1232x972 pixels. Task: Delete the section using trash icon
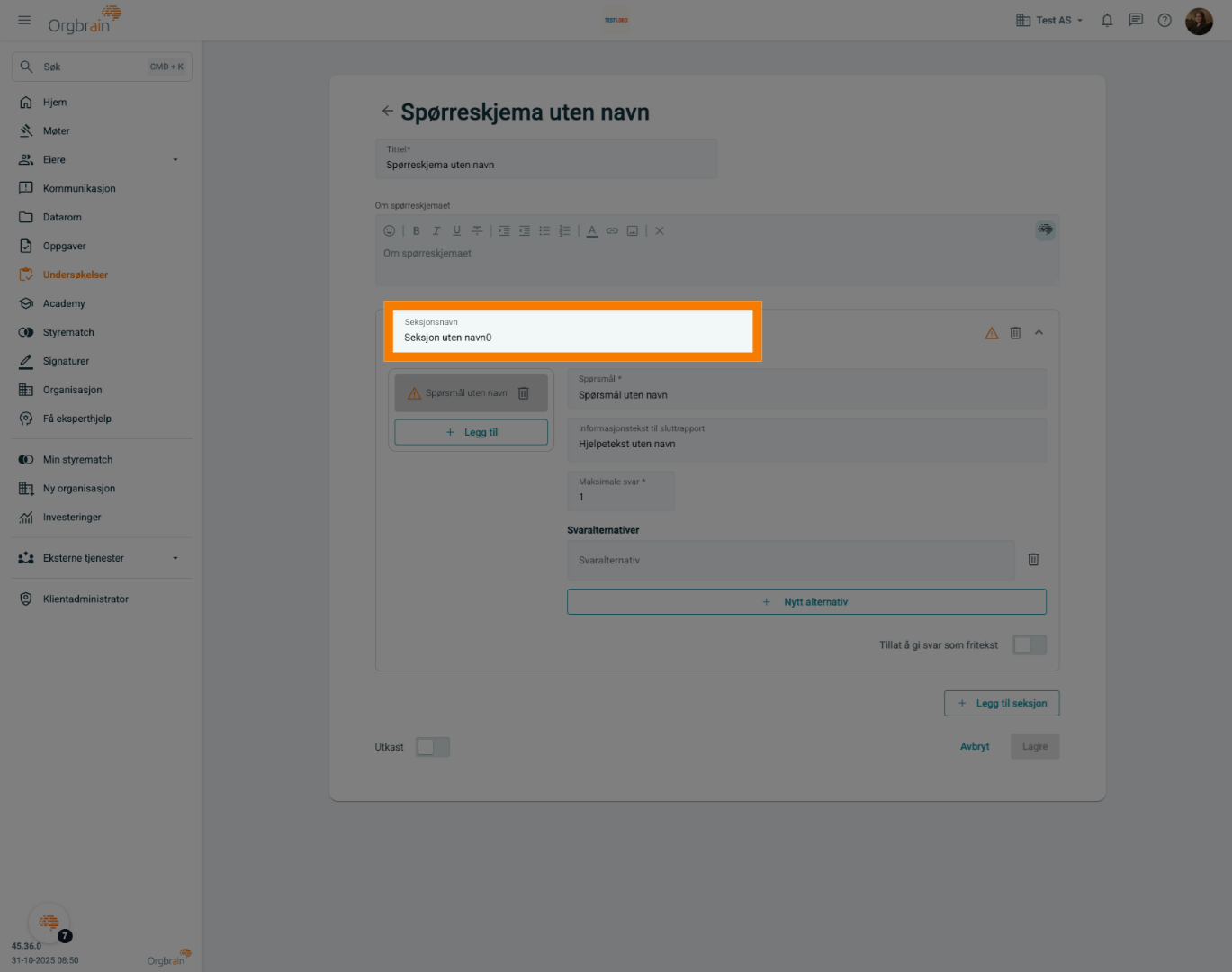tap(1015, 333)
